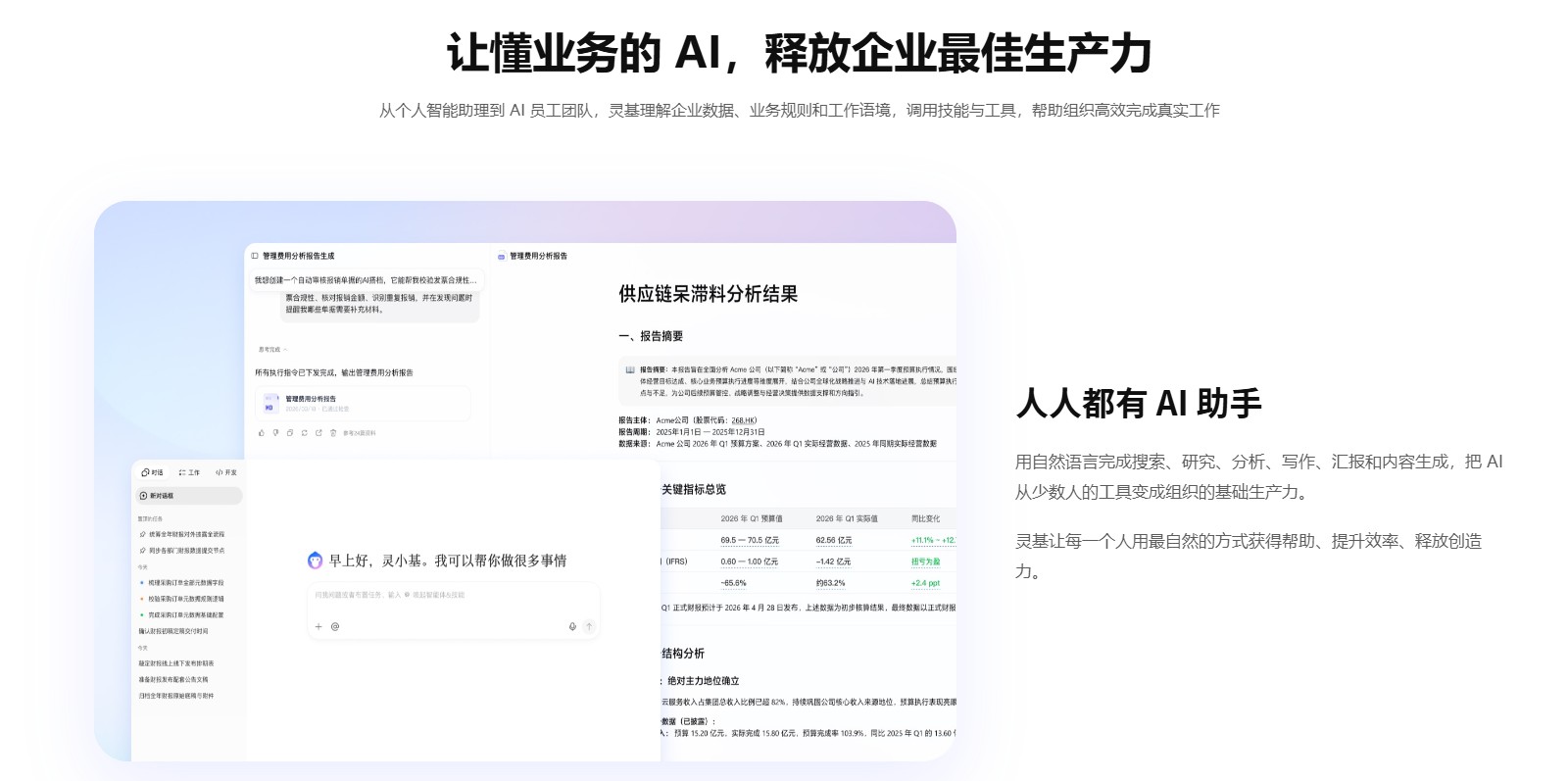Open the 归档全年财报 item in the sidebar
Screen dimensions: 1568x781
coord(176,696)
